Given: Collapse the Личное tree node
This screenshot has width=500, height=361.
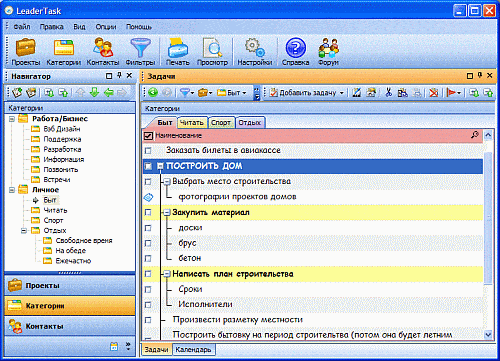Looking at the screenshot, I should pos(12,190).
